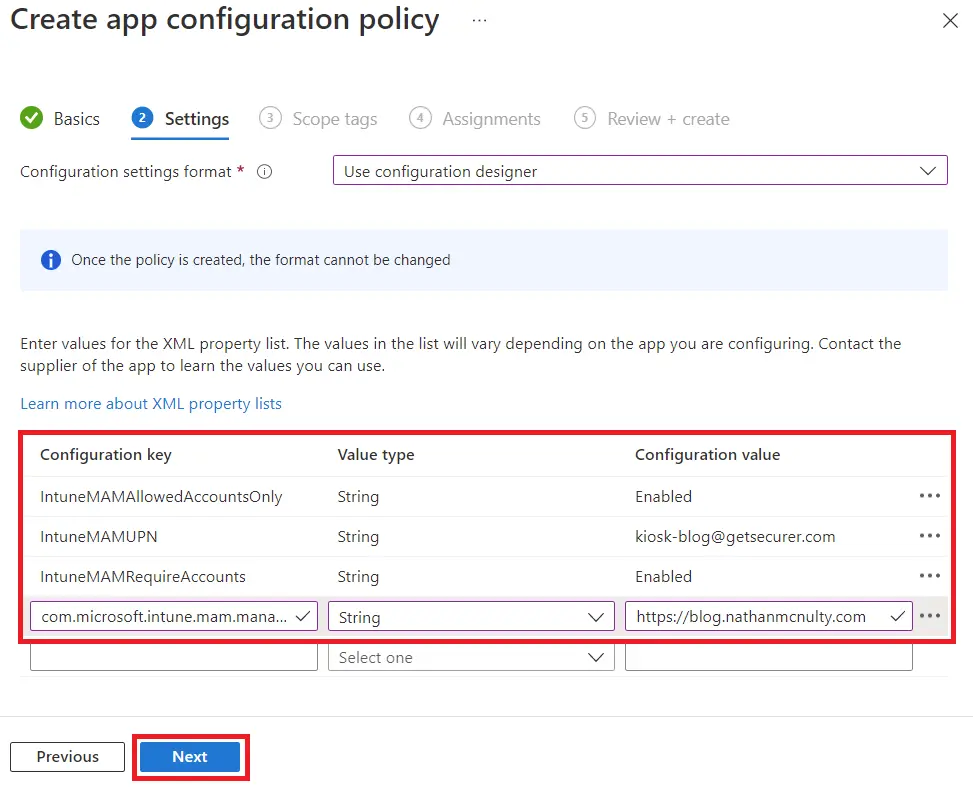Select the Settings step tab

pos(181,119)
